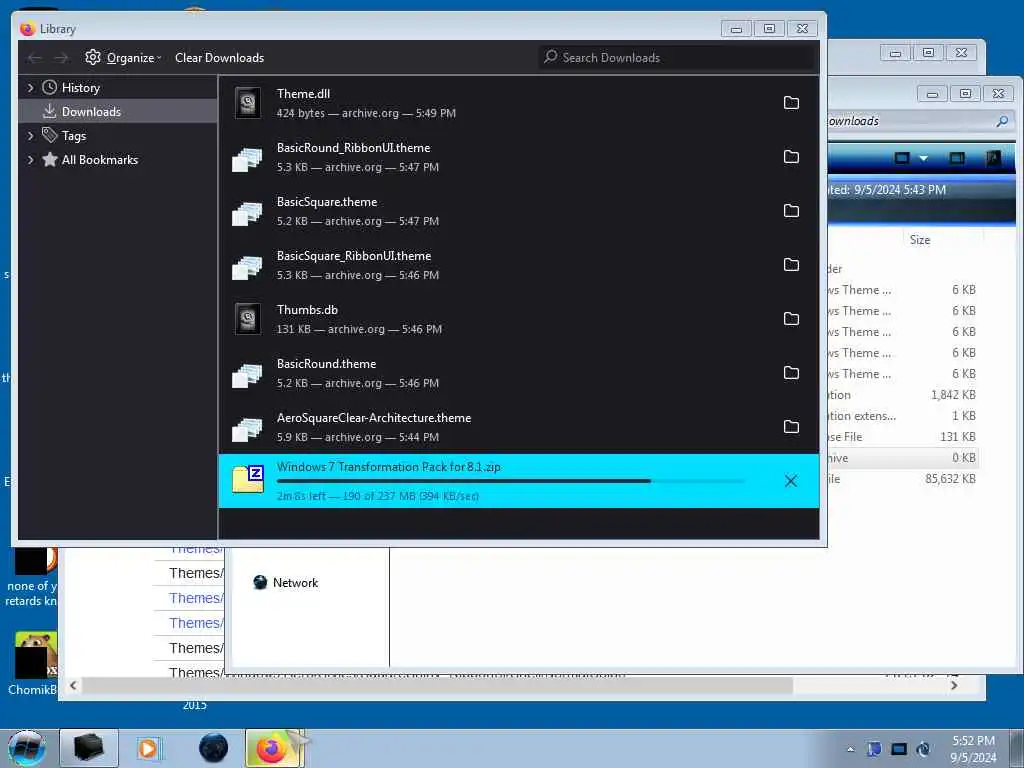The image size is (1024, 768).
Task: Open the black box taskbar application
Action: click(89, 748)
